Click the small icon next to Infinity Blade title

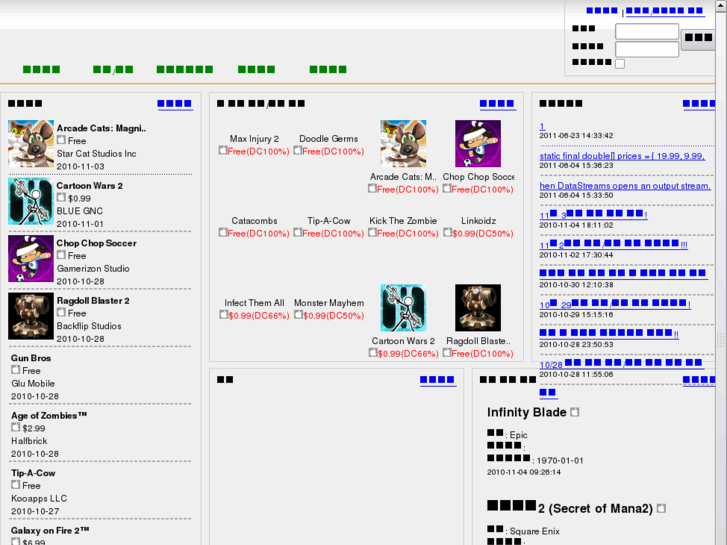click(575, 412)
